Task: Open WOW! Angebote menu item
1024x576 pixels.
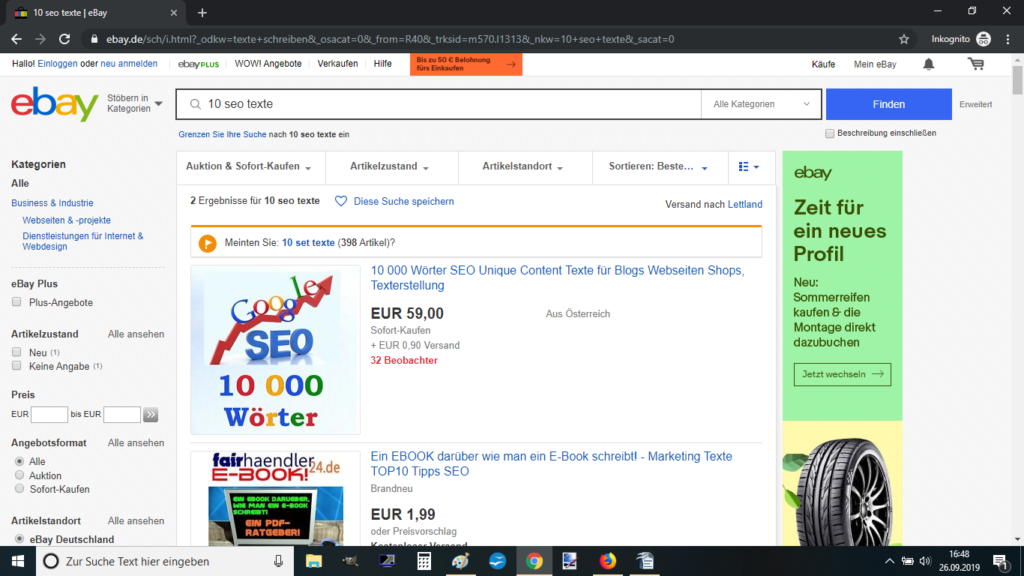Action: point(268,64)
